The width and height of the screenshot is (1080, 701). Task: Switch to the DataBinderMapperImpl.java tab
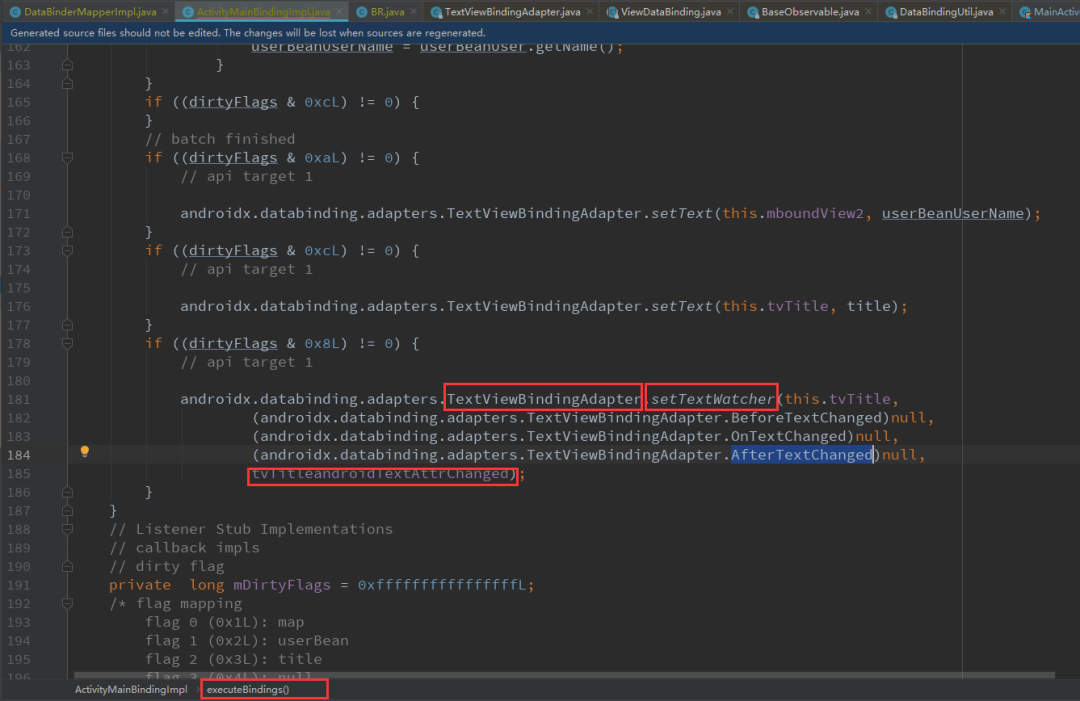(90, 12)
